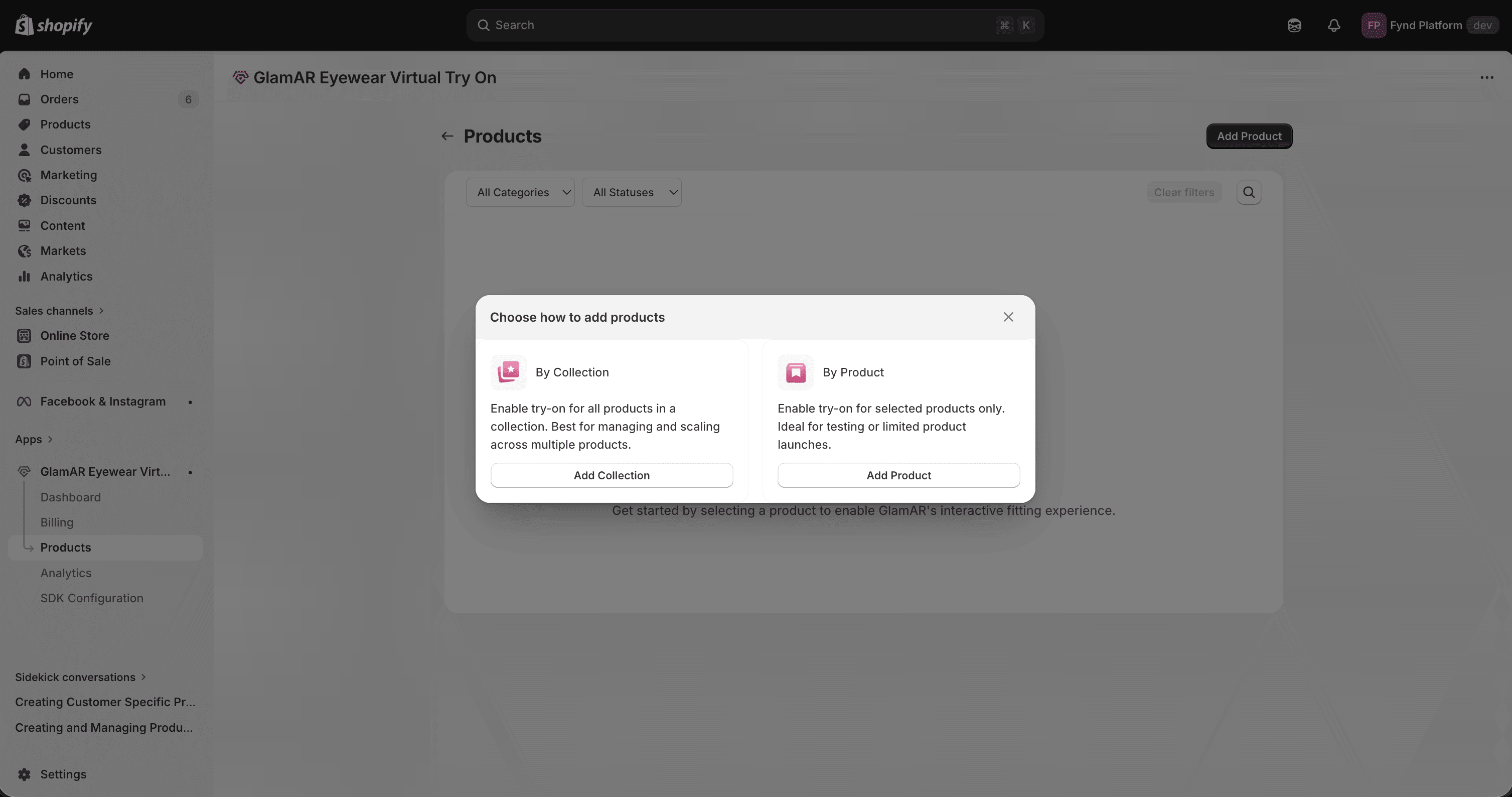Screen dimensions: 1512x797
Task: Open the Sidekick assistant icon
Action: click(1294, 25)
